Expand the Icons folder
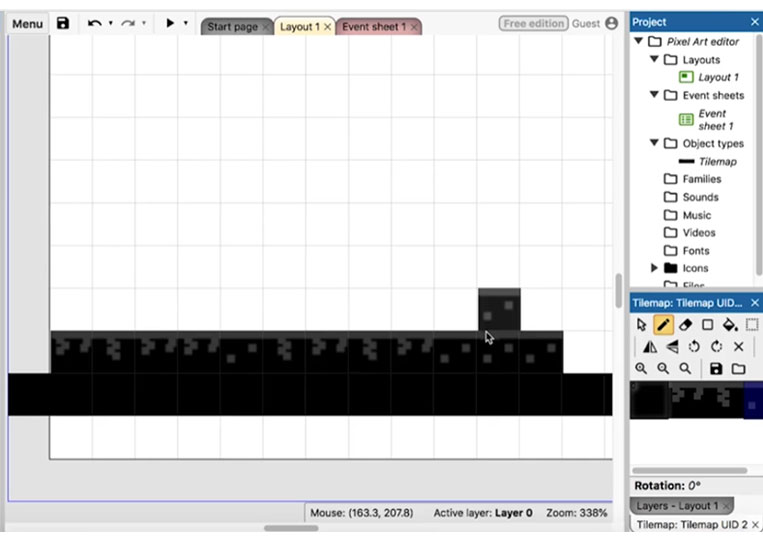 (654, 268)
